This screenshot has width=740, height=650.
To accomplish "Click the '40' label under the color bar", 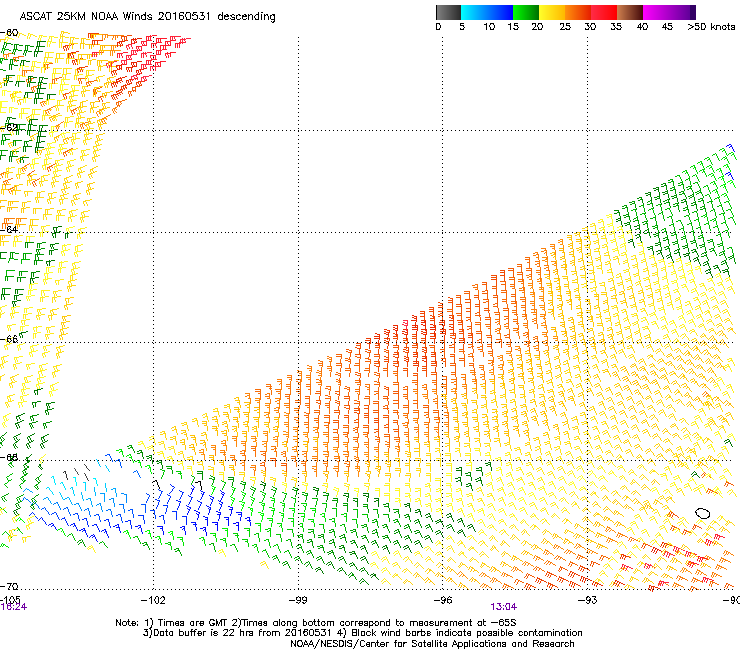I will click(x=642, y=27).
